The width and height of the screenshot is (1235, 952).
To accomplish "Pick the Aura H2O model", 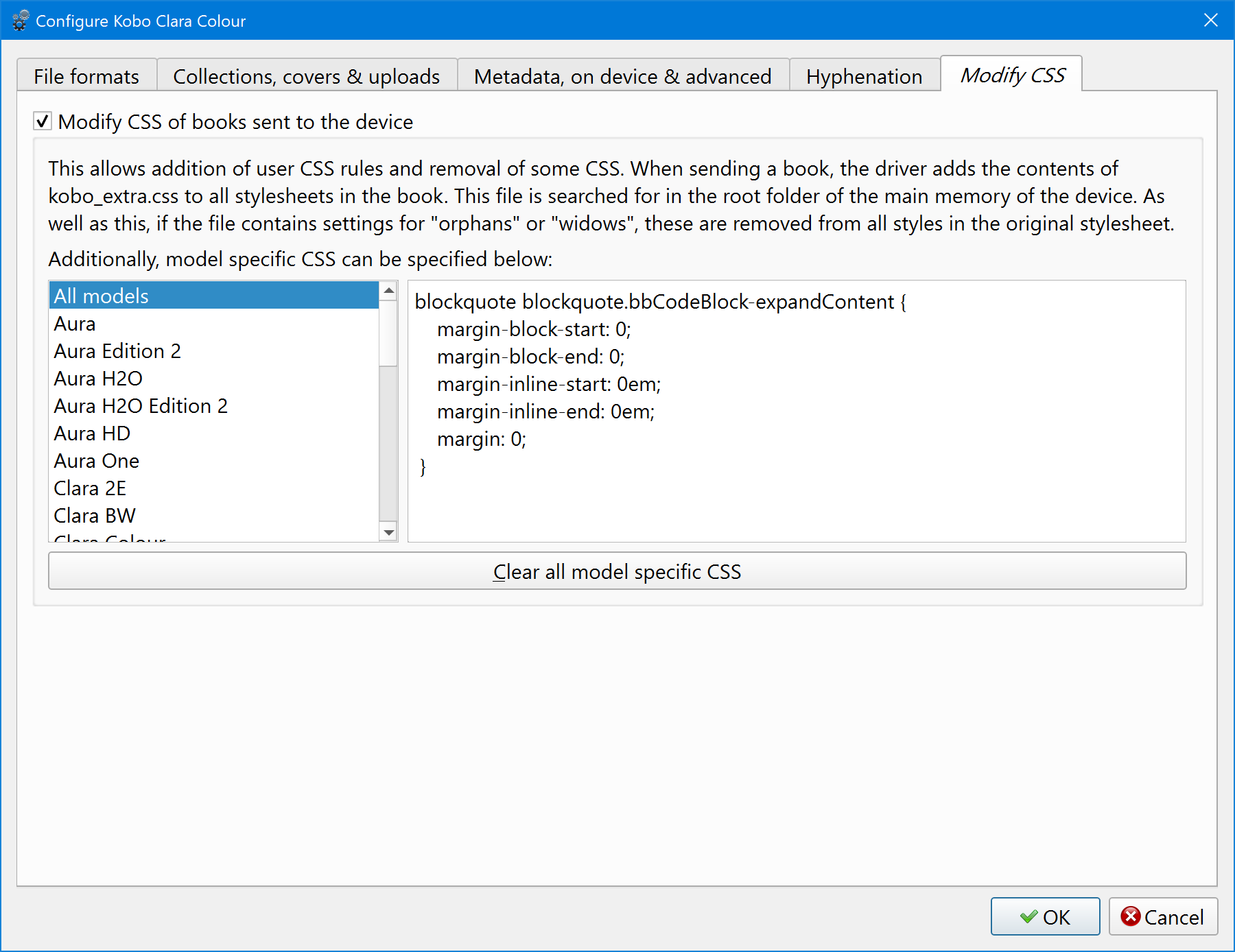I will [214, 378].
